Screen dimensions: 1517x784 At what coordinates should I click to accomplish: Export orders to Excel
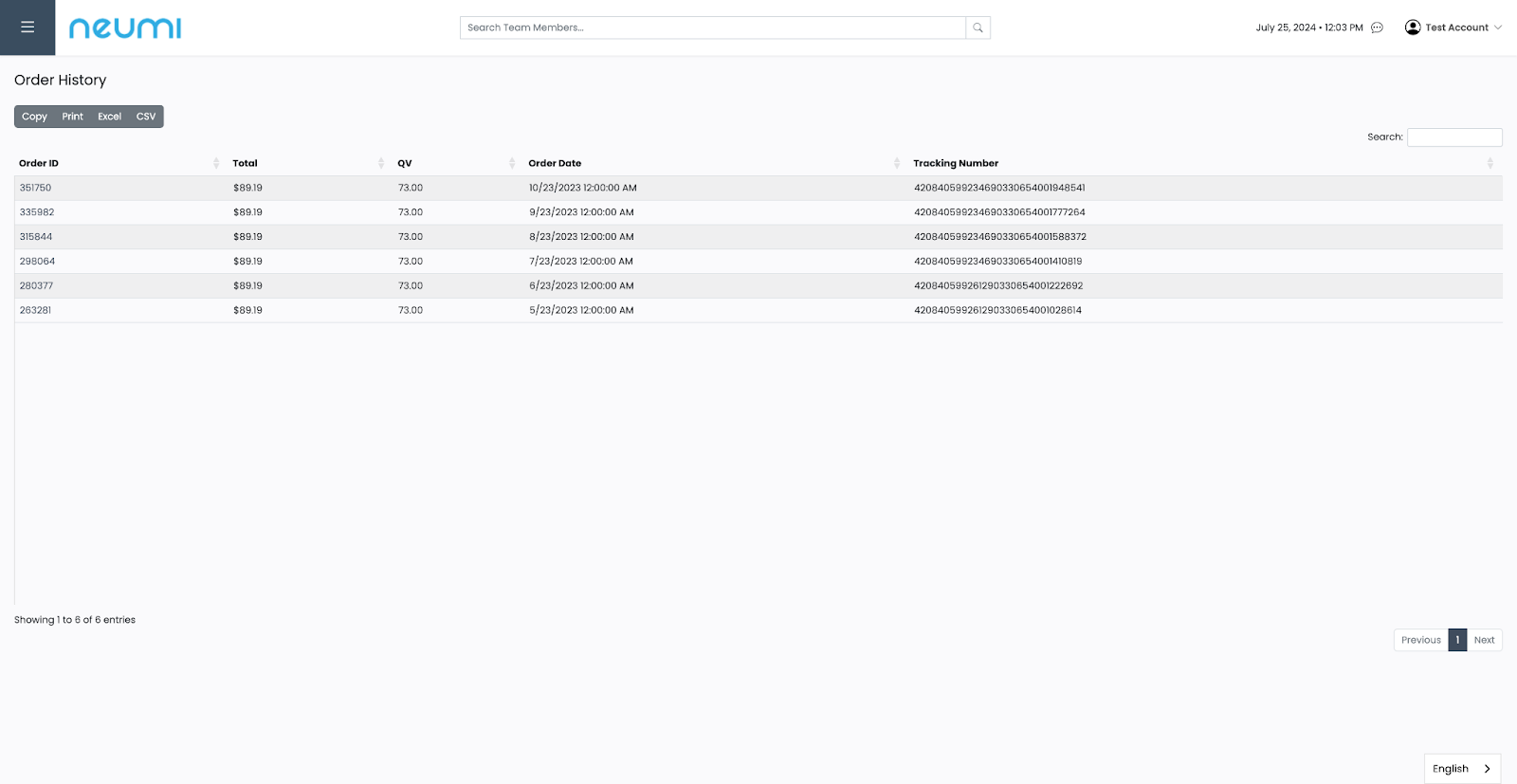tap(110, 117)
